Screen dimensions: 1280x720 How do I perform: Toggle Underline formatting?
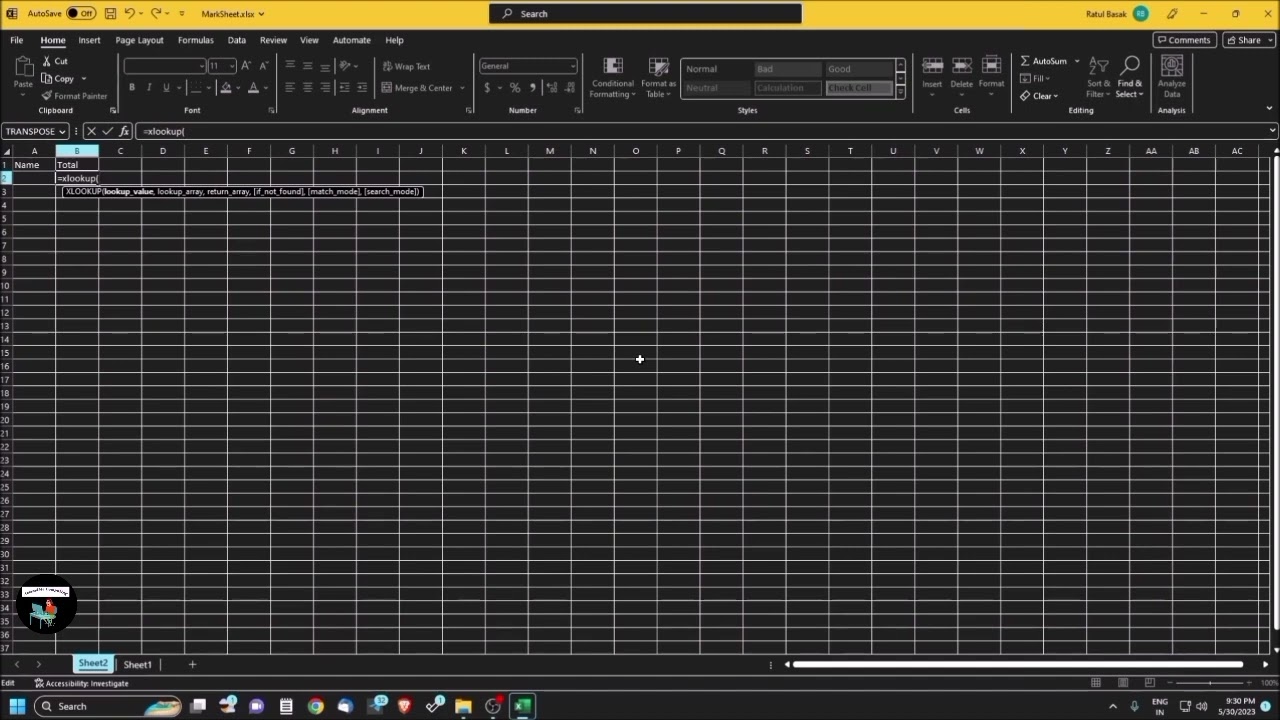166,88
